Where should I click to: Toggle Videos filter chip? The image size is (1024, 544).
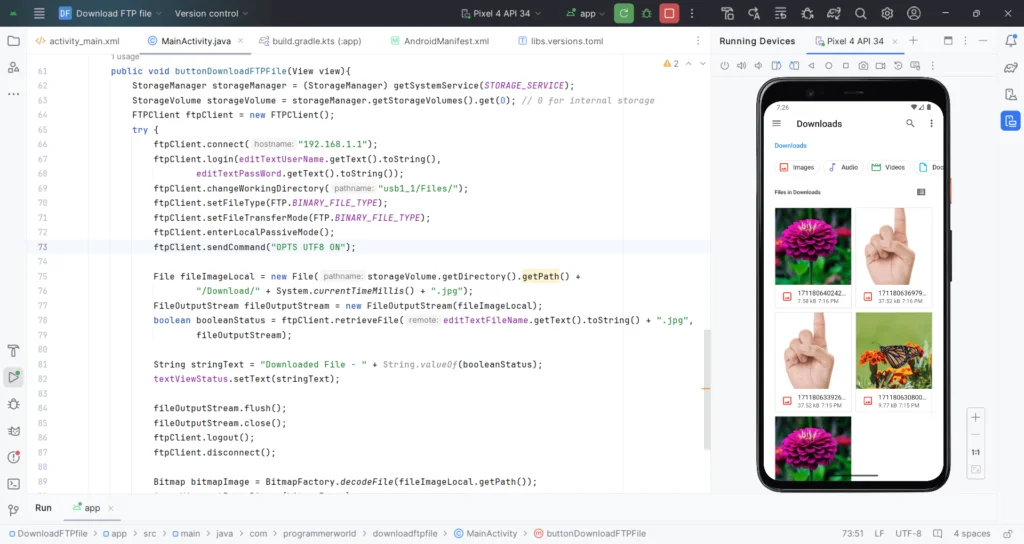(x=888, y=167)
